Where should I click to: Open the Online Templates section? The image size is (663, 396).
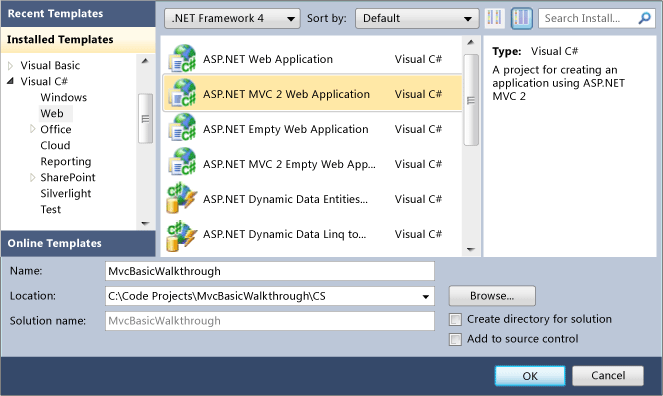click(78, 243)
